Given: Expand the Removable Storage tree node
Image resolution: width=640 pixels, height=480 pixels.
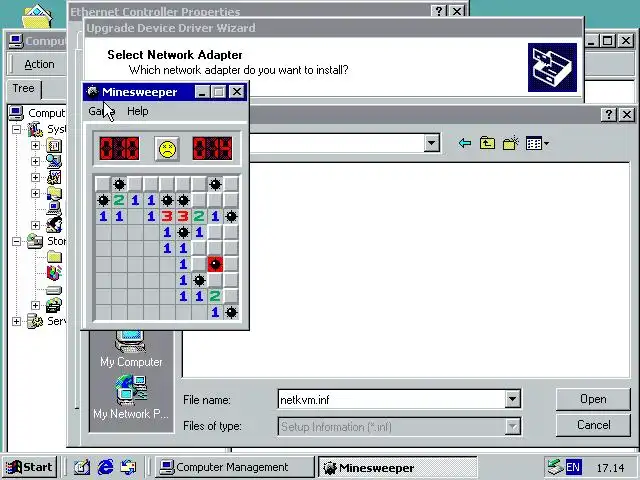Looking at the screenshot, I should click(x=36, y=305).
